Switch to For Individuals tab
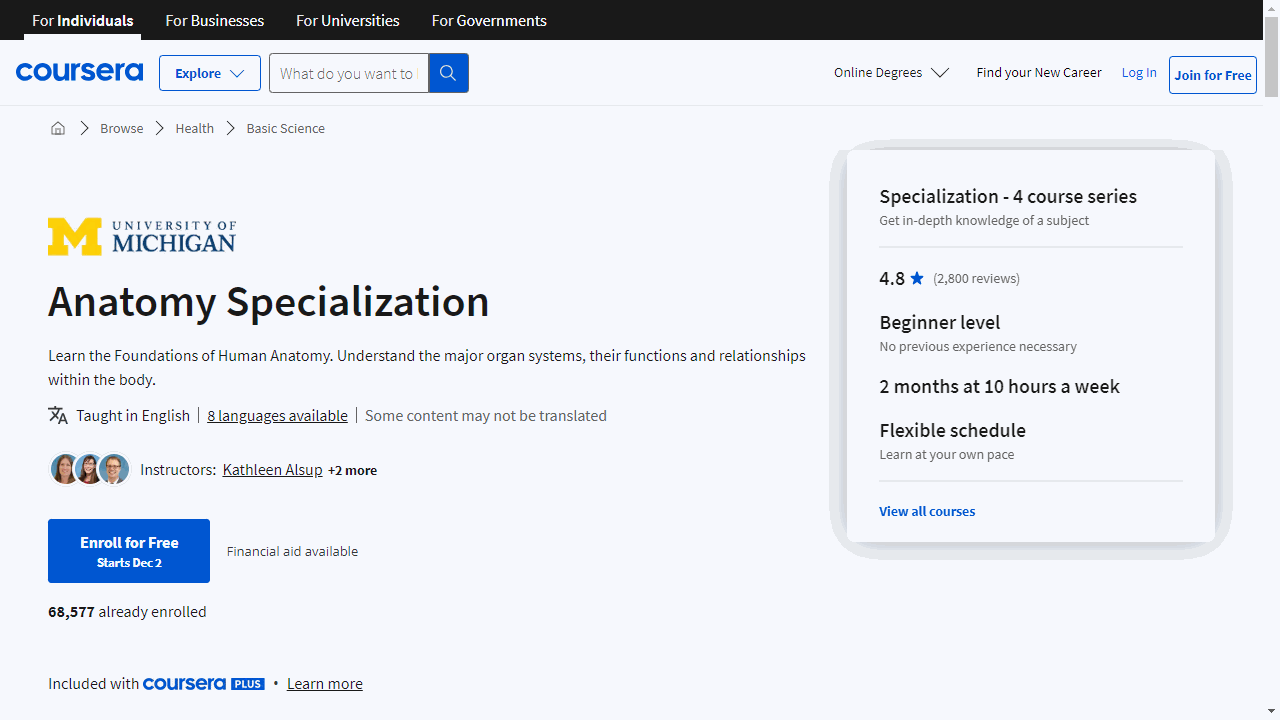Image resolution: width=1280 pixels, height=720 pixels. coord(83,20)
